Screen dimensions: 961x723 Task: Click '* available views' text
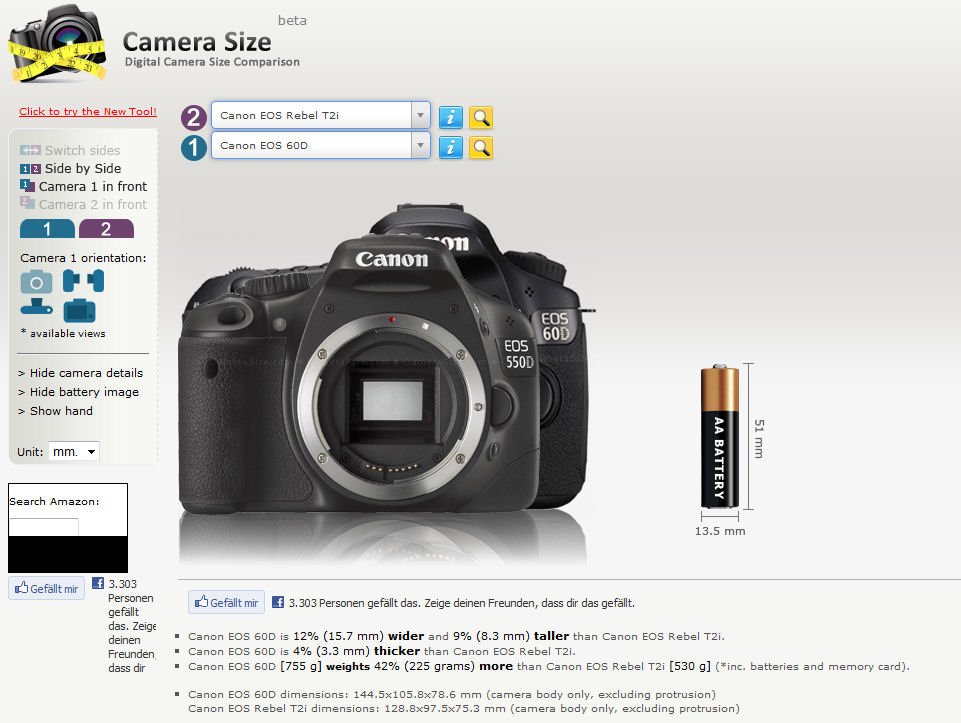pos(63,333)
